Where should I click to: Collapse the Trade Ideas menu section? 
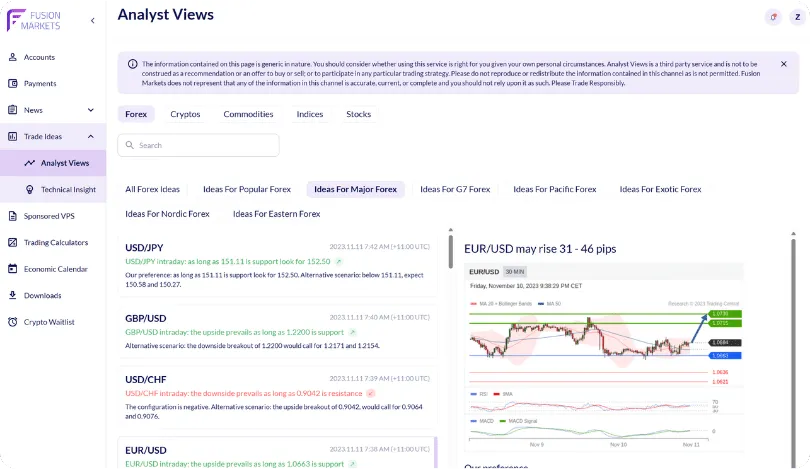(x=90, y=136)
